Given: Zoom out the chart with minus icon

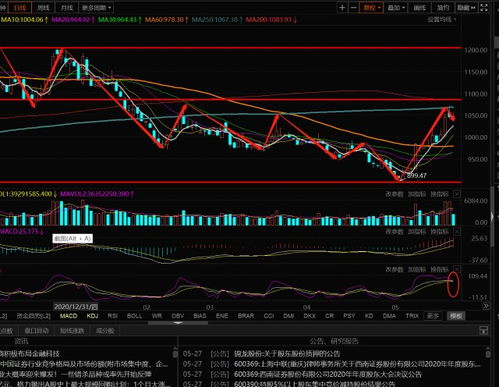Looking at the screenshot, I should [x=353, y=8].
